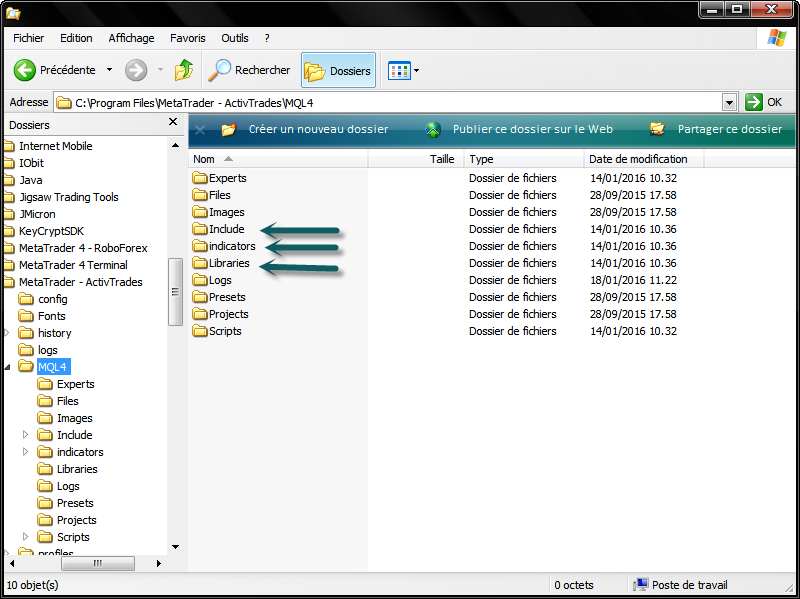
Task: Sort by Date de modification header
Action: pyautogui.click(x=644, y=159)
